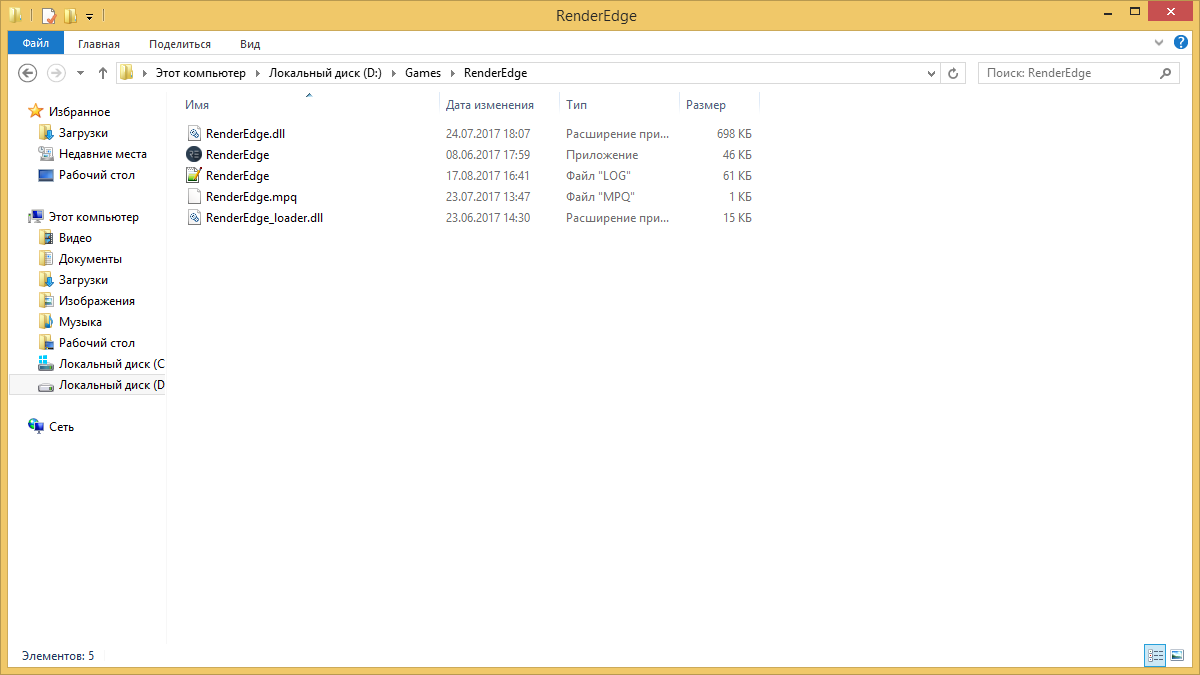Screen dimensions: 1200x675
Task: Sort by the Тип column header
Action: pyautogui.click(x=576, y=105)
